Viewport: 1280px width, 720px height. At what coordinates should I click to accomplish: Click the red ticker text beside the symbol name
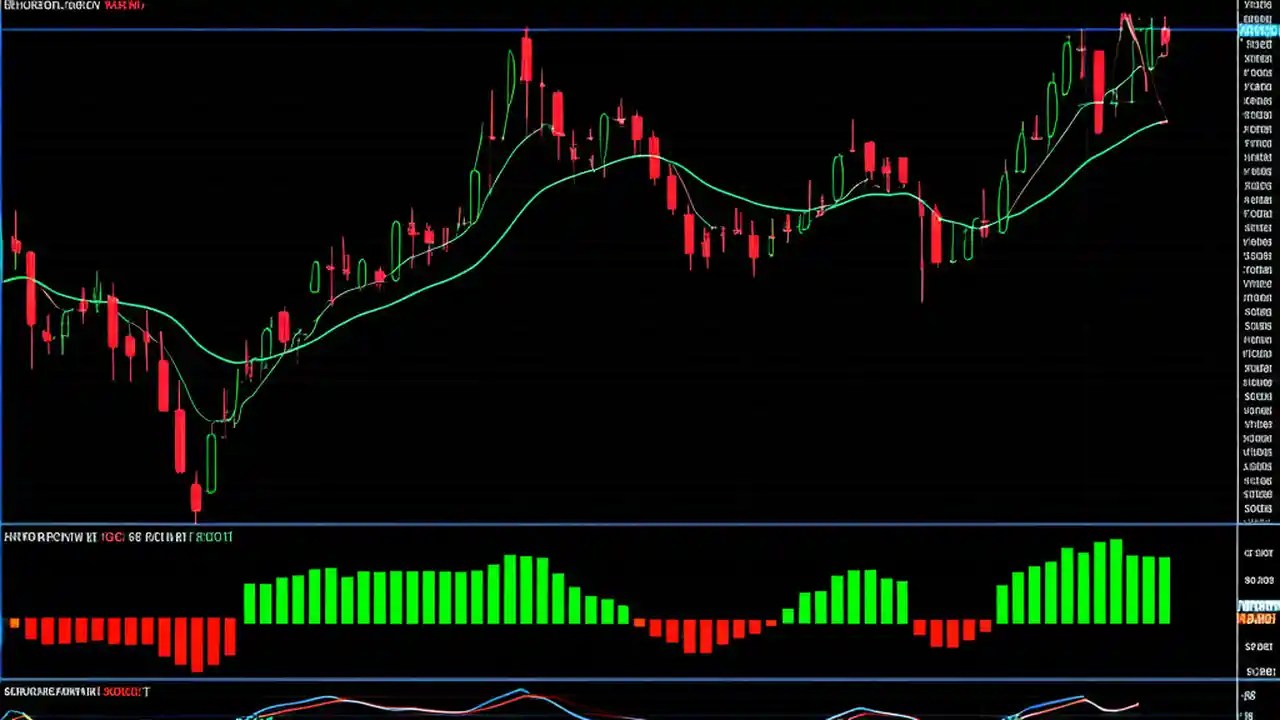click(x=123, y=5)
